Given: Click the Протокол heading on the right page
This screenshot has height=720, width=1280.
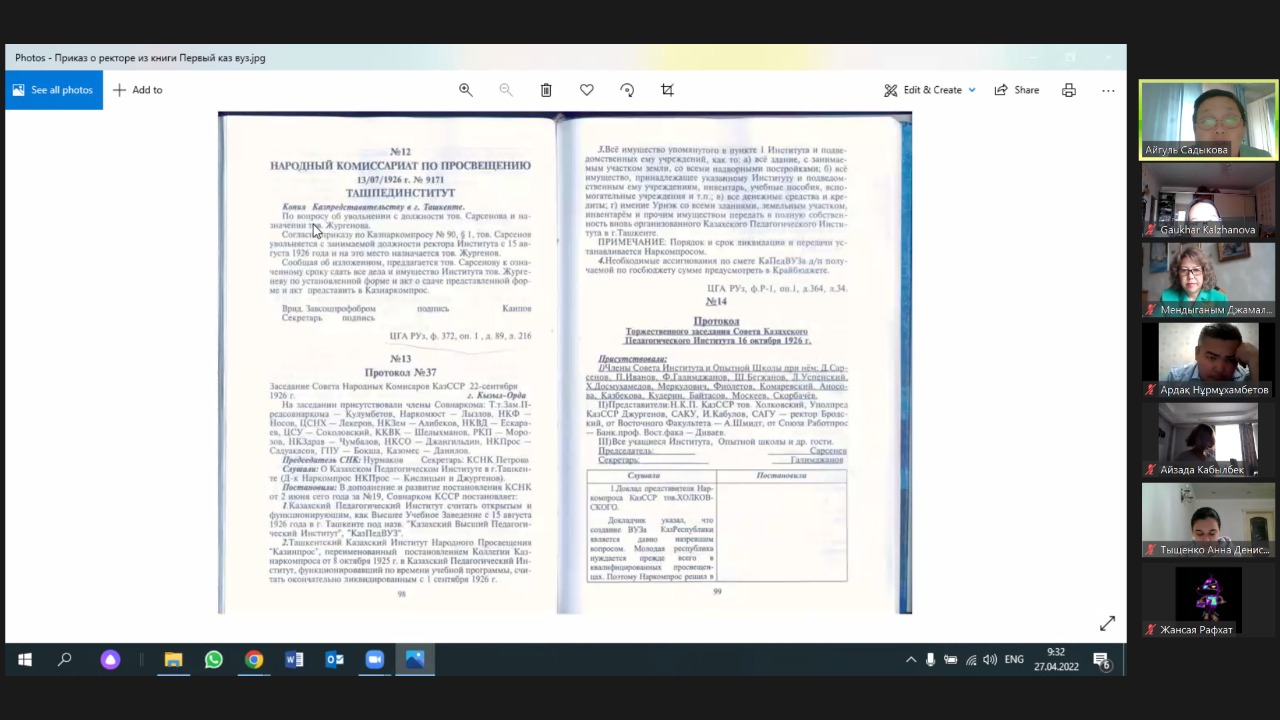Looking at the screenshot, I should [717, 321].
